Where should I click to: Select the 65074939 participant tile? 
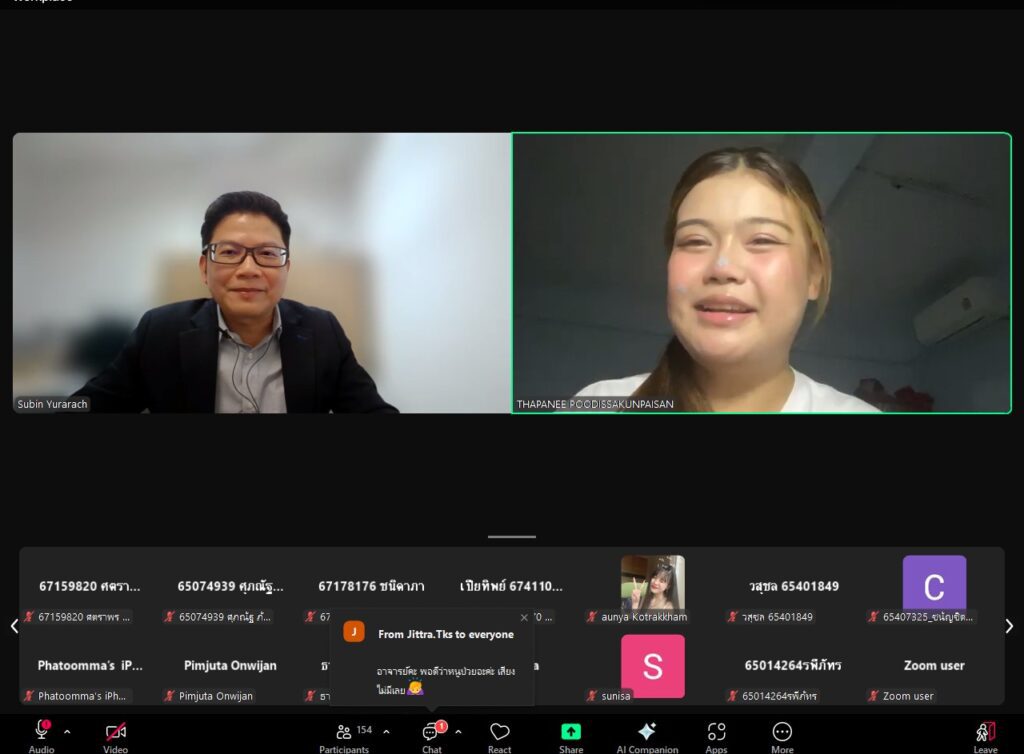(230, 589)
